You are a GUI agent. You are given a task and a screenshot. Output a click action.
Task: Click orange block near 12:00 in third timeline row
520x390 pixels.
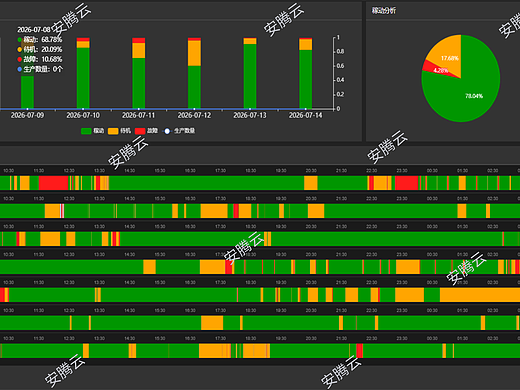tap(50, 239)
